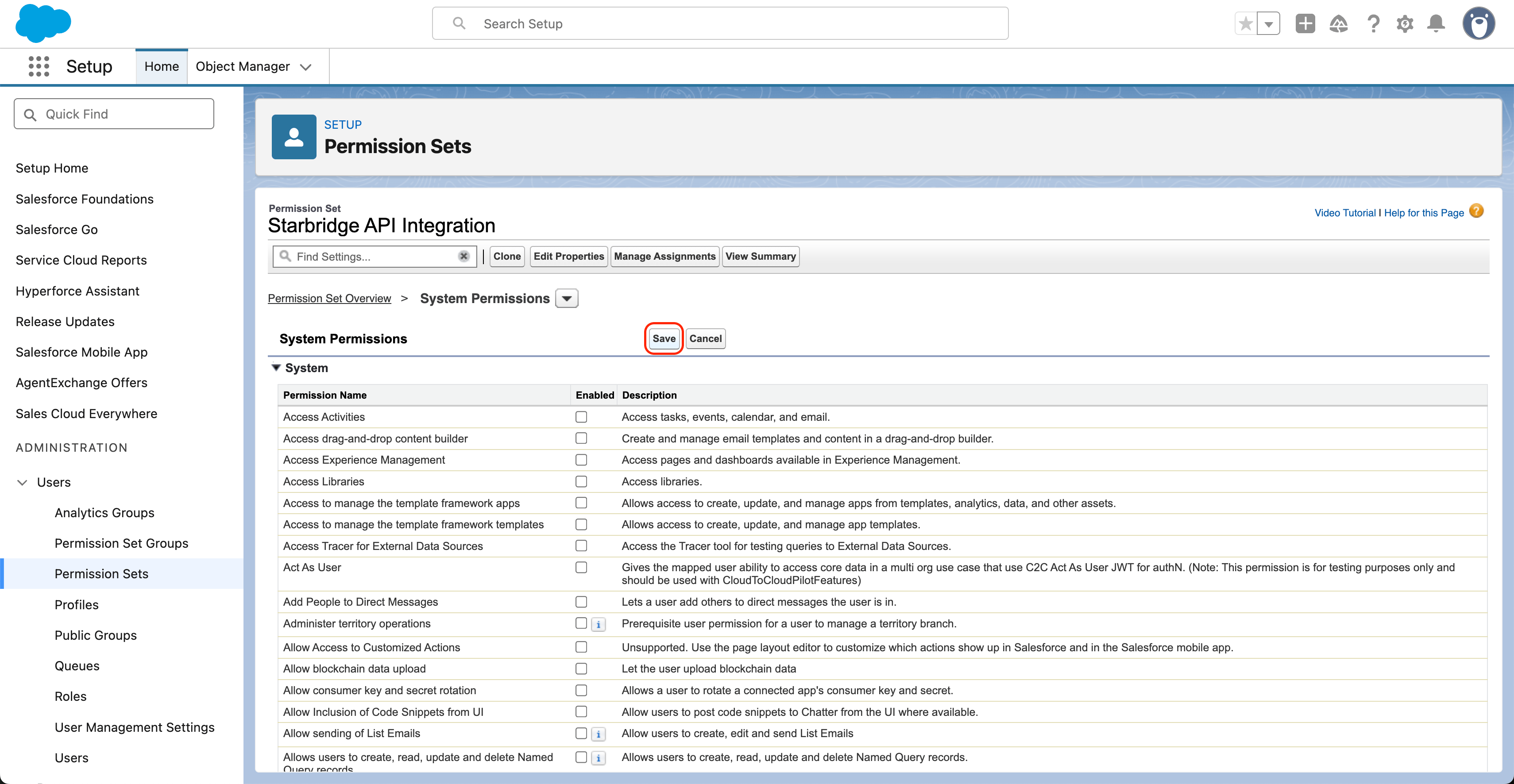
Task: Open the Help question mark icon
Action: 1373,24
